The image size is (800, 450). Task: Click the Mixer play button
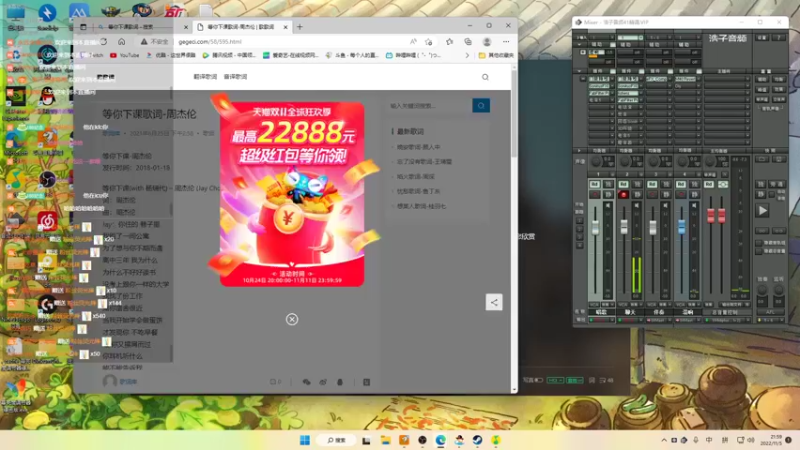[762, 210]
